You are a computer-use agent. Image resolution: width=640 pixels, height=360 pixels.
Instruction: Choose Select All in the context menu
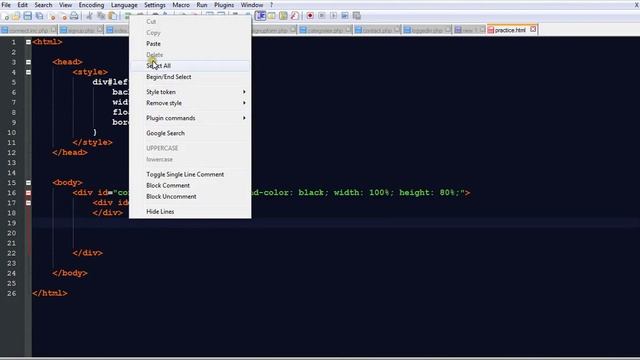click(x=190, y=66)
